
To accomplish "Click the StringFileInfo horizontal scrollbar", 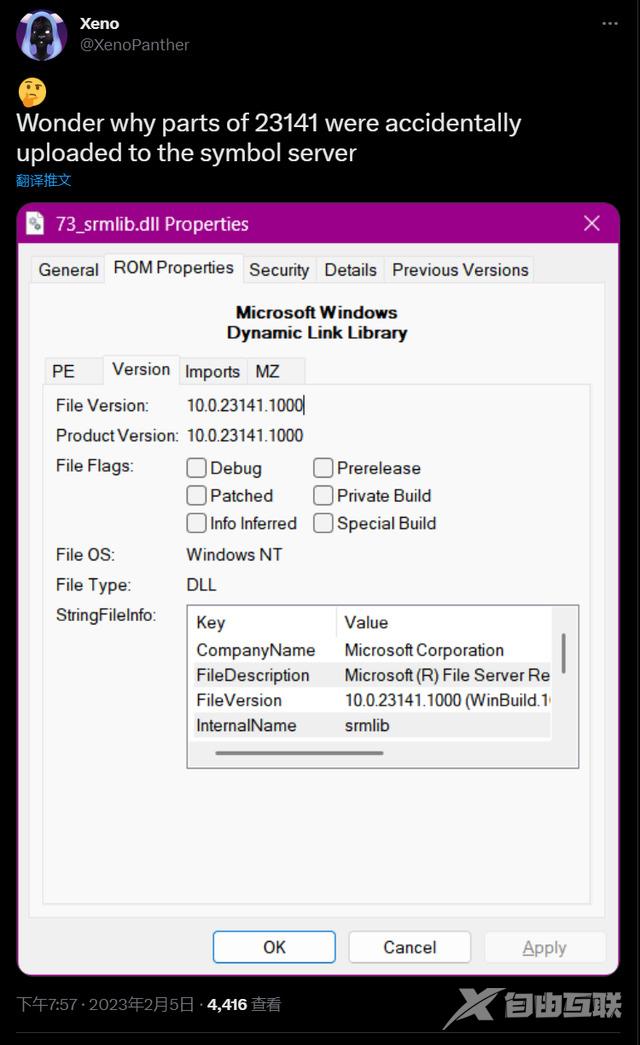I will (299, 753).
